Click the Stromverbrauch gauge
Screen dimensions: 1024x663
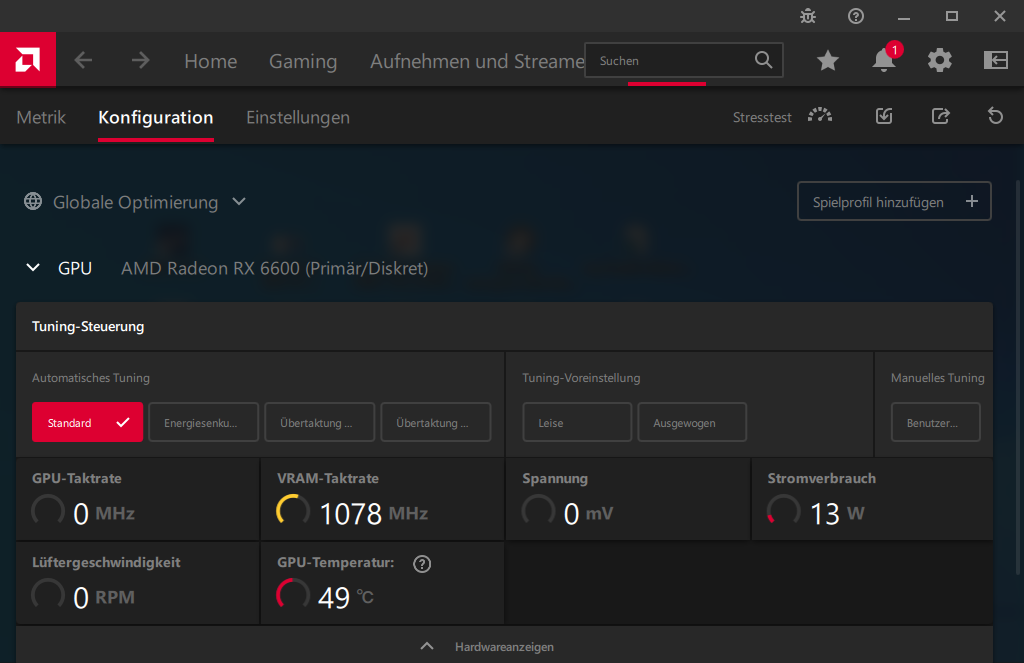[784, 511]
